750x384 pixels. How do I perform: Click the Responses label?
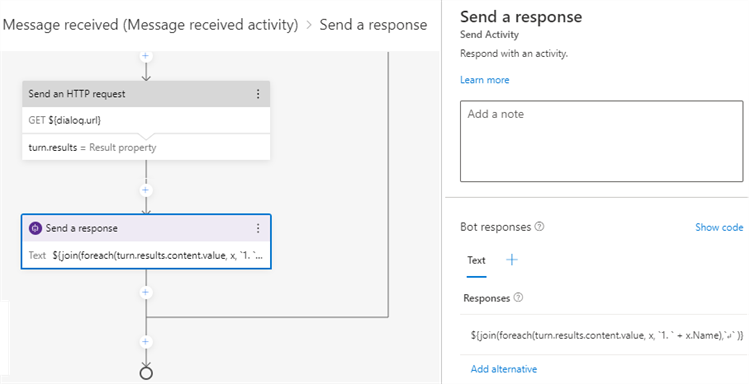click(486, 298)
